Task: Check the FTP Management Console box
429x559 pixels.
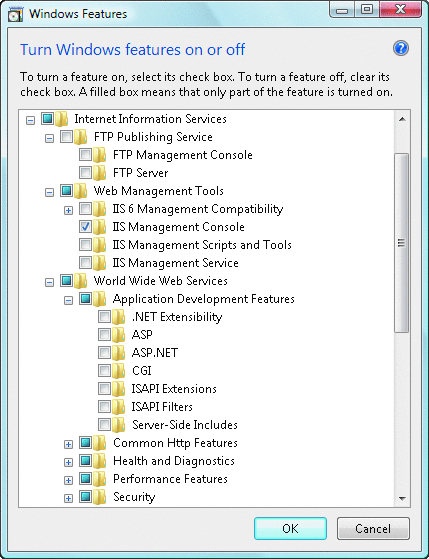Action: [x=85, y=154]
